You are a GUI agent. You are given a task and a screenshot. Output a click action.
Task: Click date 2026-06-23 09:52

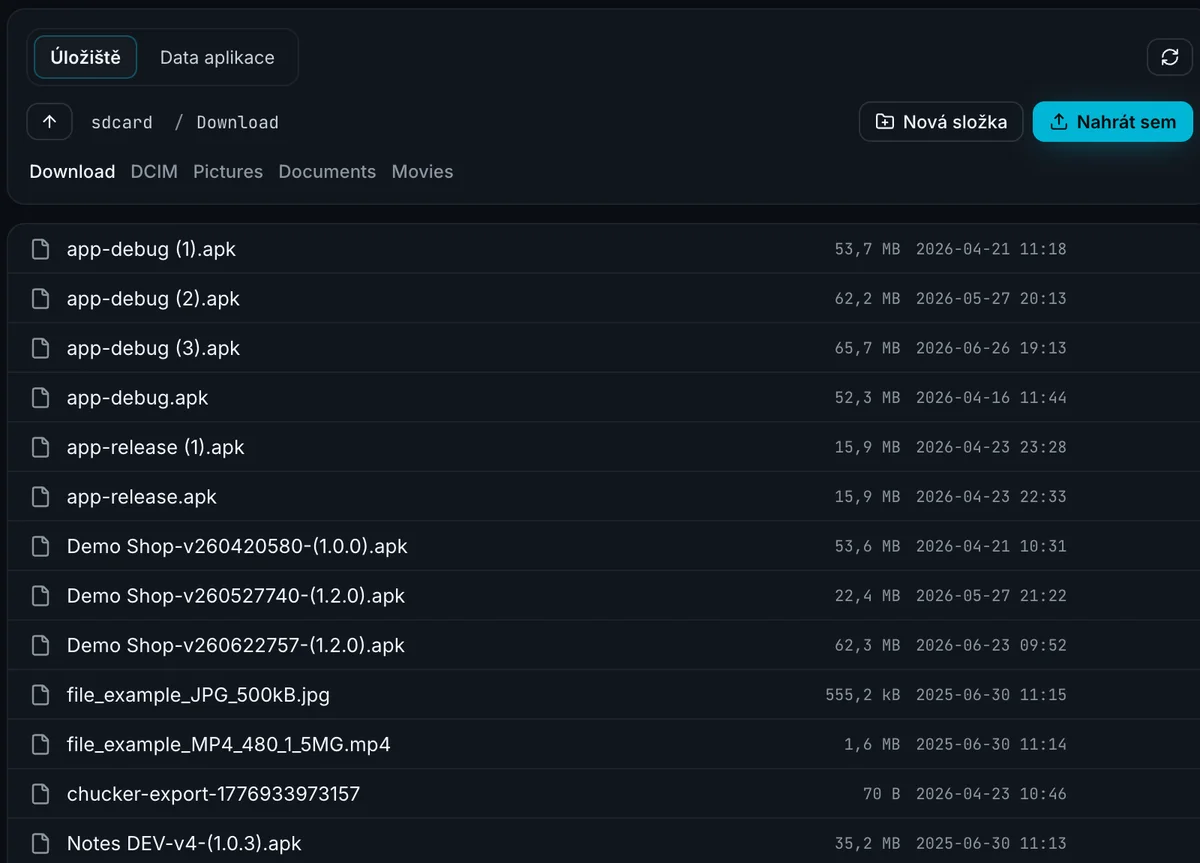point(991,646)
